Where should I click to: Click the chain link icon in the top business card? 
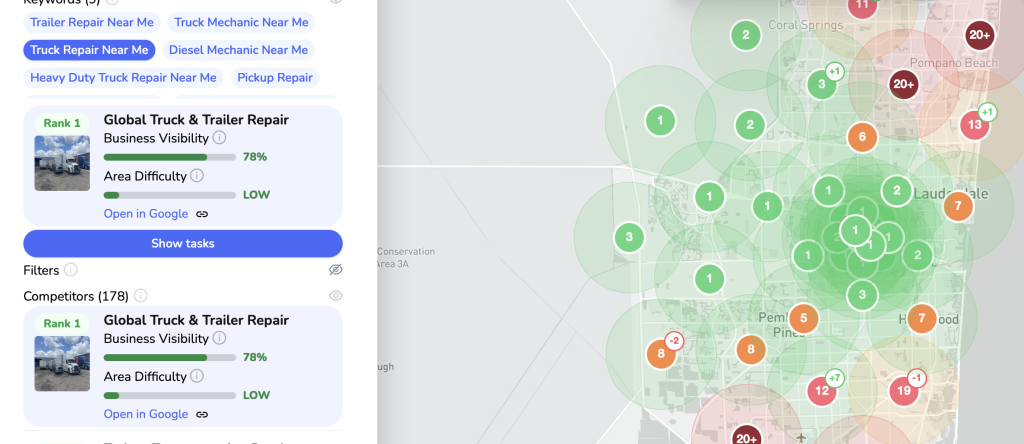202,214
